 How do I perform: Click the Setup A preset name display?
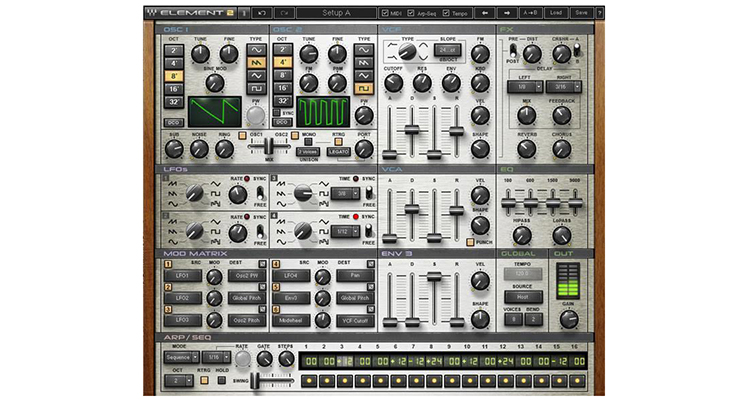click(336, 13)
